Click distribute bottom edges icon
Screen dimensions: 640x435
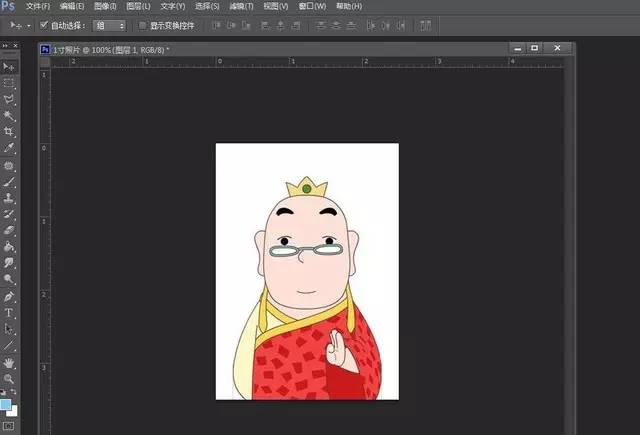351,26
